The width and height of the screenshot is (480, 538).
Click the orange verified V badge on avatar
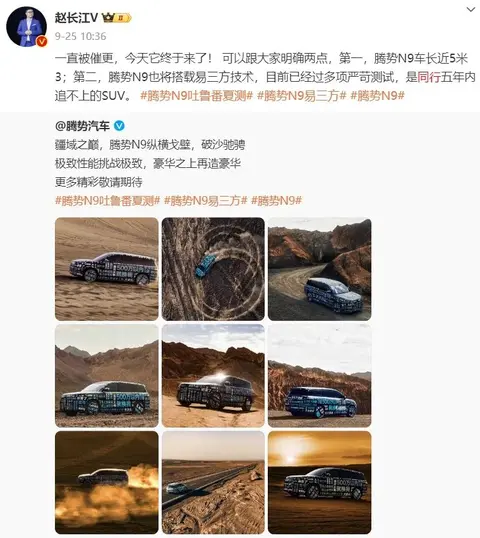tap(42, 42)
